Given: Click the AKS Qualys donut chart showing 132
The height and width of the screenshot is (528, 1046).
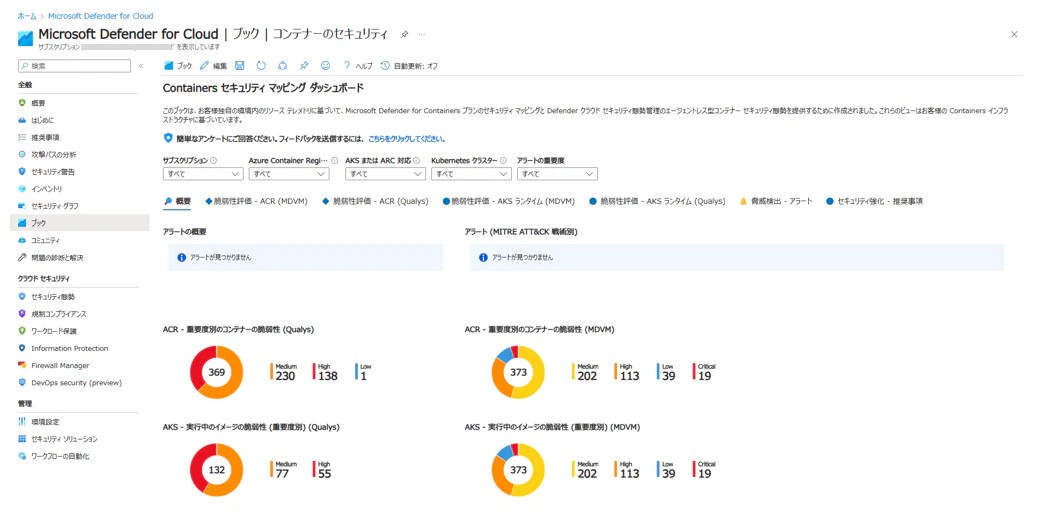Looking at the screenshot, I should tap(217, 470).
